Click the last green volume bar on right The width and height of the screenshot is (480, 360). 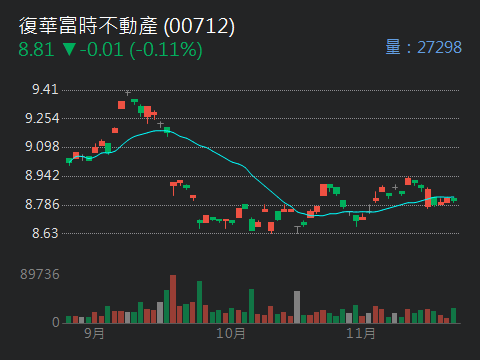(x=453, y=315)
